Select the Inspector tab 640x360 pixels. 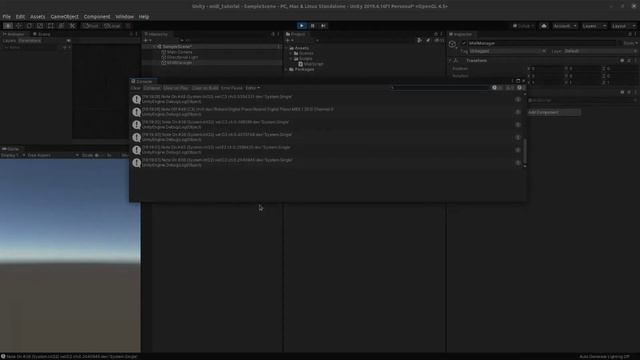click(461, 34)
